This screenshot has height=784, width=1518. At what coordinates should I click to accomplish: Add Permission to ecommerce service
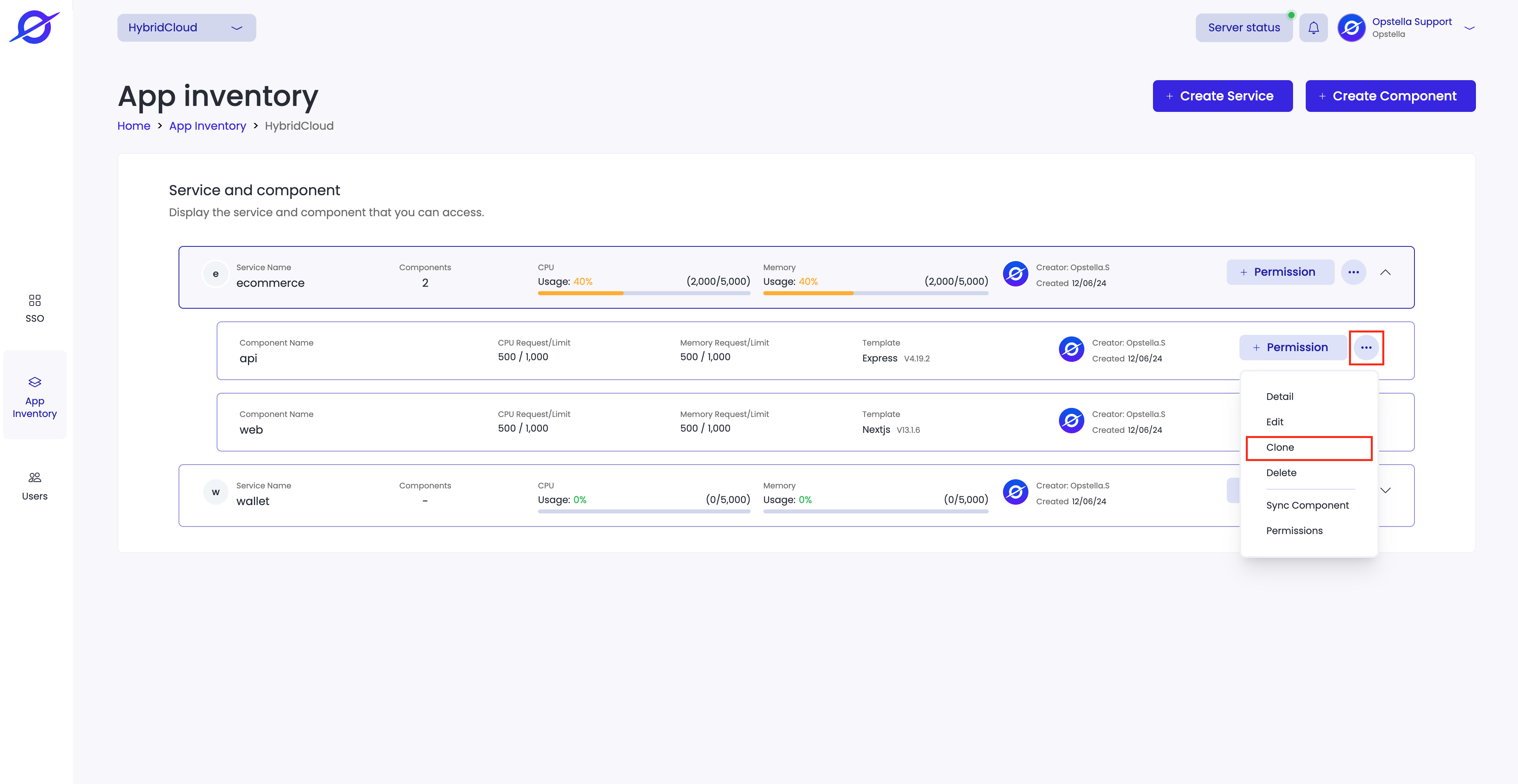click(1280, 272)
